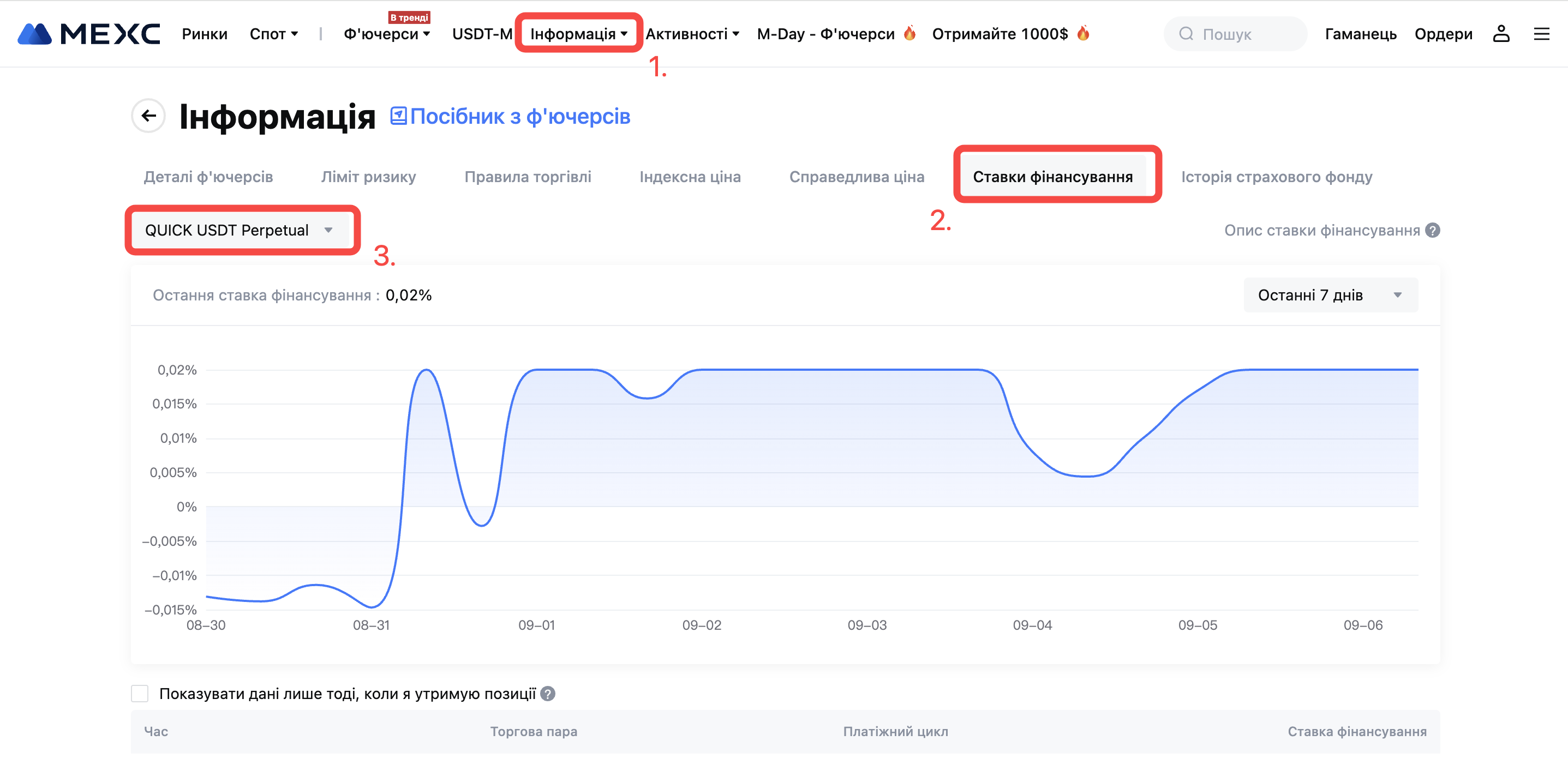Open Ордери in the top bar
Viewport: 1568px width, 759px height.
1443,34
